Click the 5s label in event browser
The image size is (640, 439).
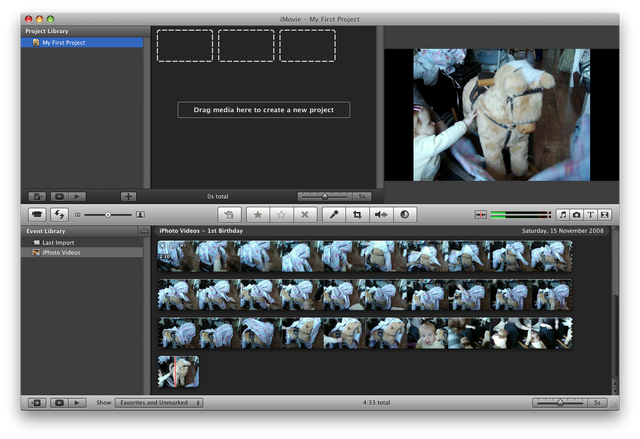point(597,403)
